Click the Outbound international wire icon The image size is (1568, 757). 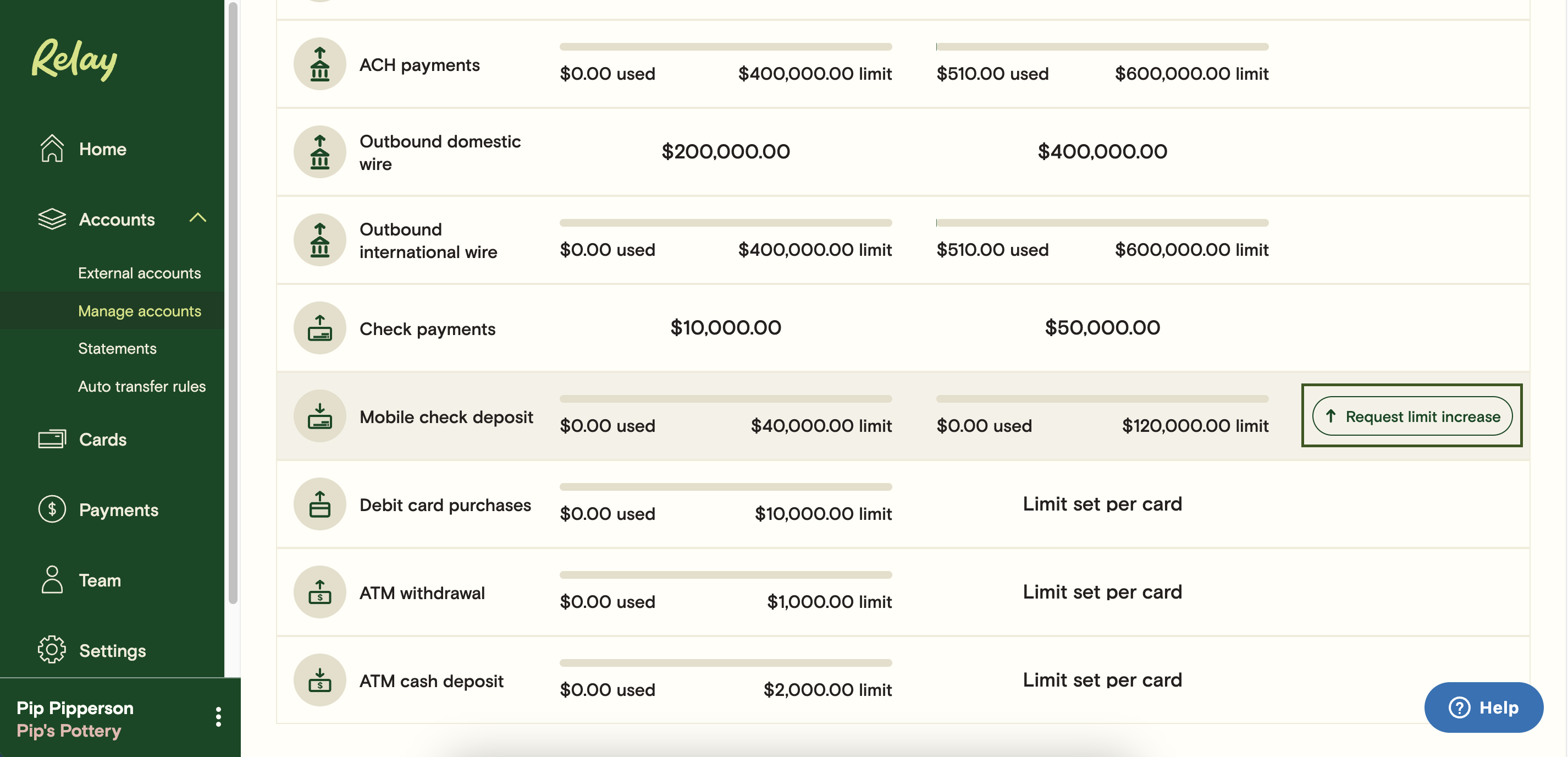tap(319, 240)
